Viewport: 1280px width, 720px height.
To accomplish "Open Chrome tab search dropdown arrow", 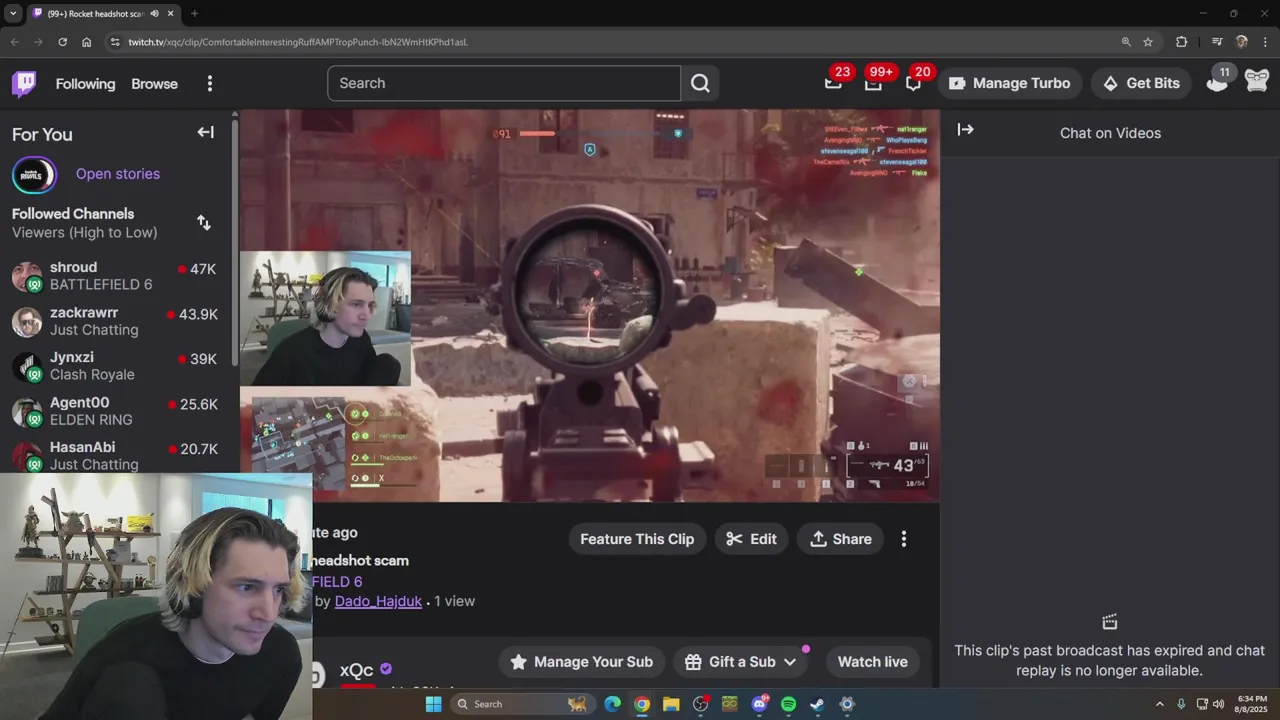I will click(x=12, y=13).
